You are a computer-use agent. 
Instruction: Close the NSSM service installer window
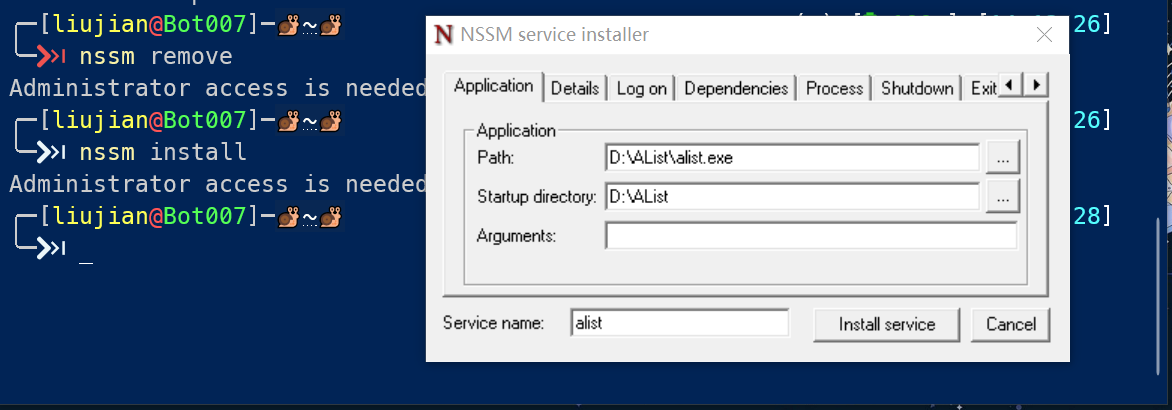pos(1044,35)
